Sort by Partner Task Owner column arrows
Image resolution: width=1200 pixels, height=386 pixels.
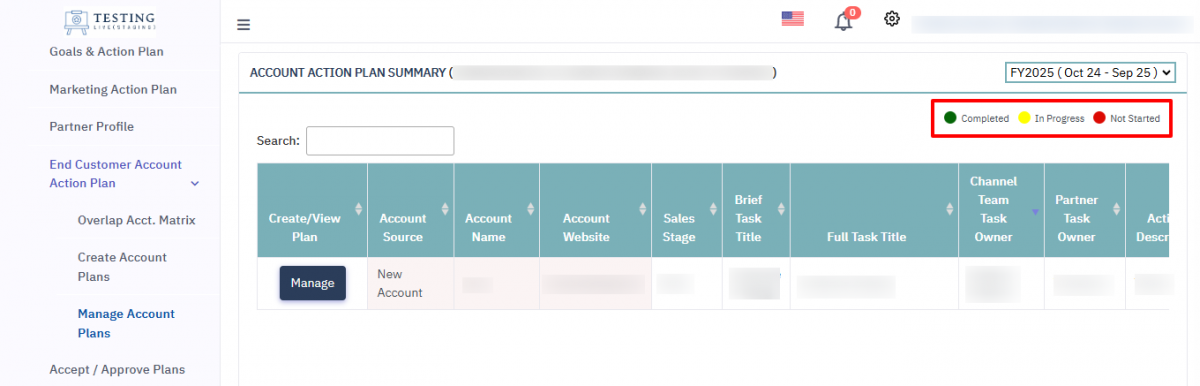coord(1117,210)
